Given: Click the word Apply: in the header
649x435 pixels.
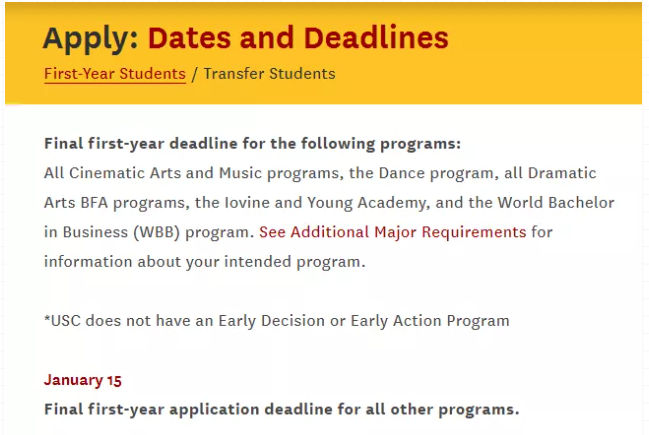Looking at the screenshot, I should (91, 39).
